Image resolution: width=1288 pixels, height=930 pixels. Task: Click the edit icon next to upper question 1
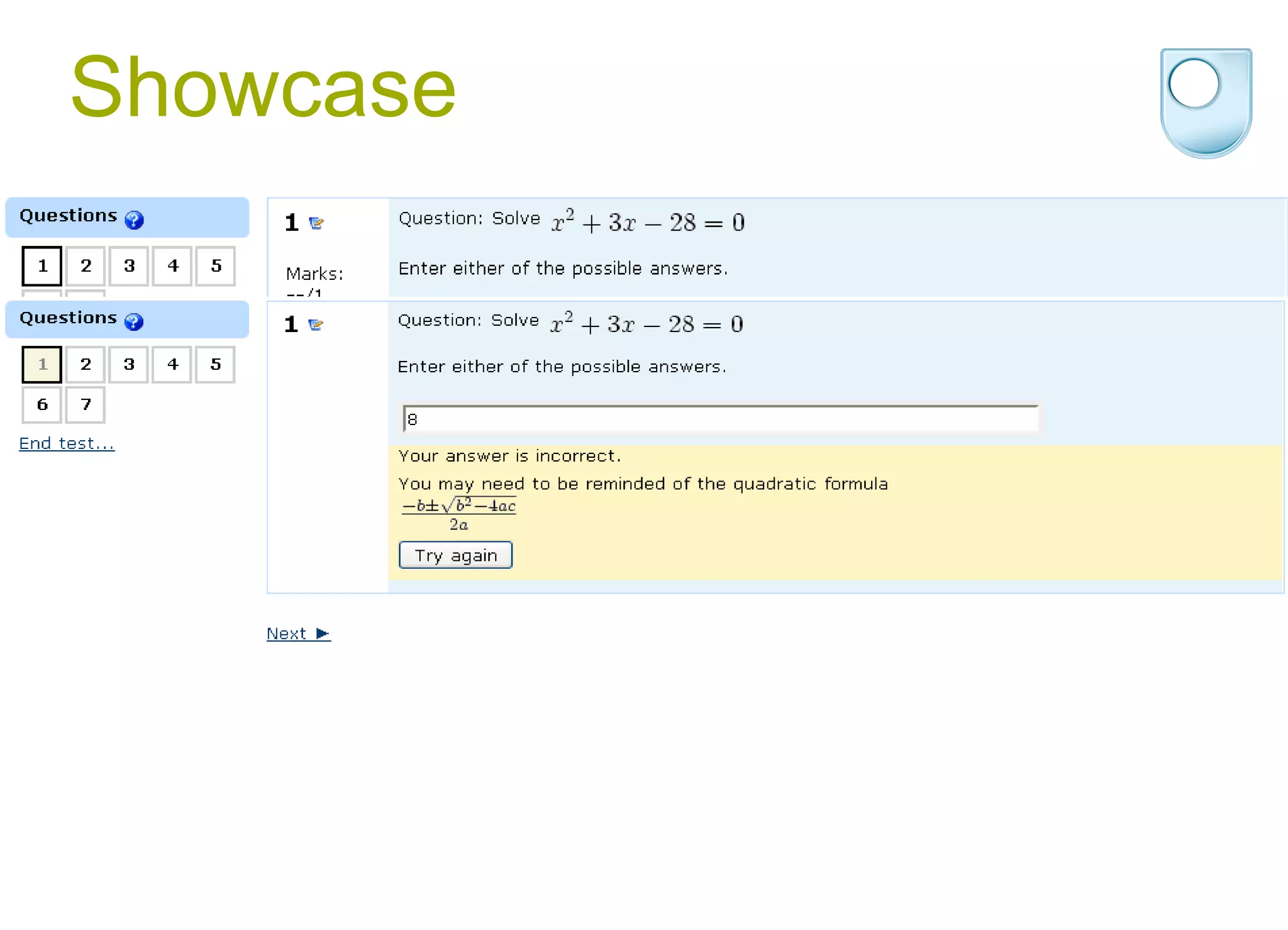316,223
